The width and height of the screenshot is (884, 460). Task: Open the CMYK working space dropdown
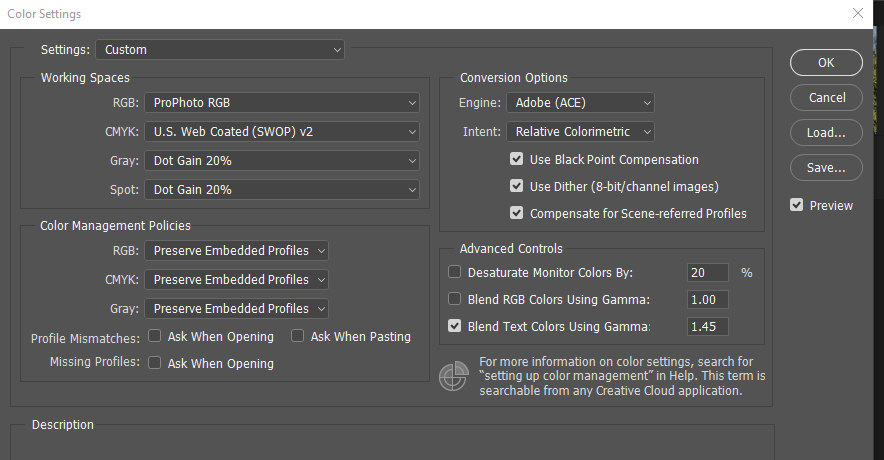pyautogui.click(x=282, y=131)
